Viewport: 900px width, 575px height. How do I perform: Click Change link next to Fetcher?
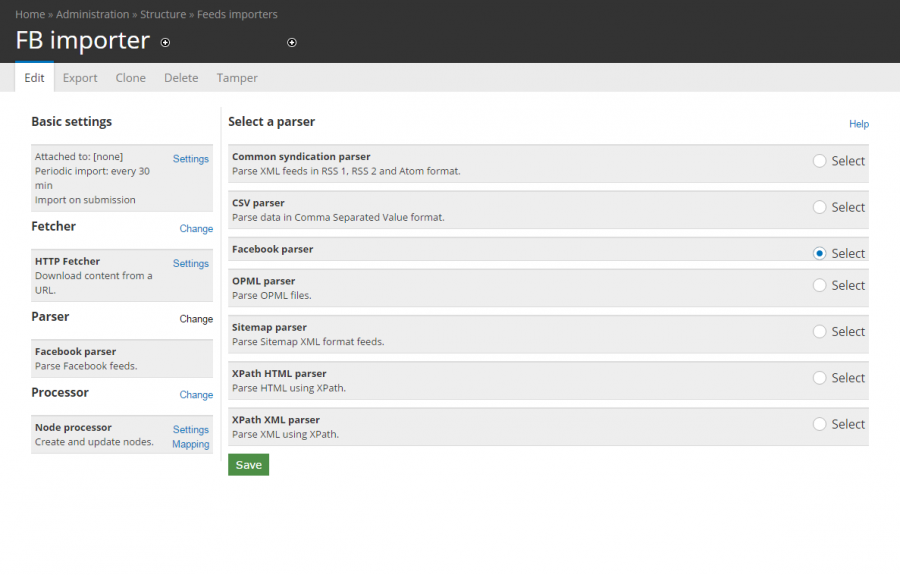pyautogui.click(x=196, y=228)
